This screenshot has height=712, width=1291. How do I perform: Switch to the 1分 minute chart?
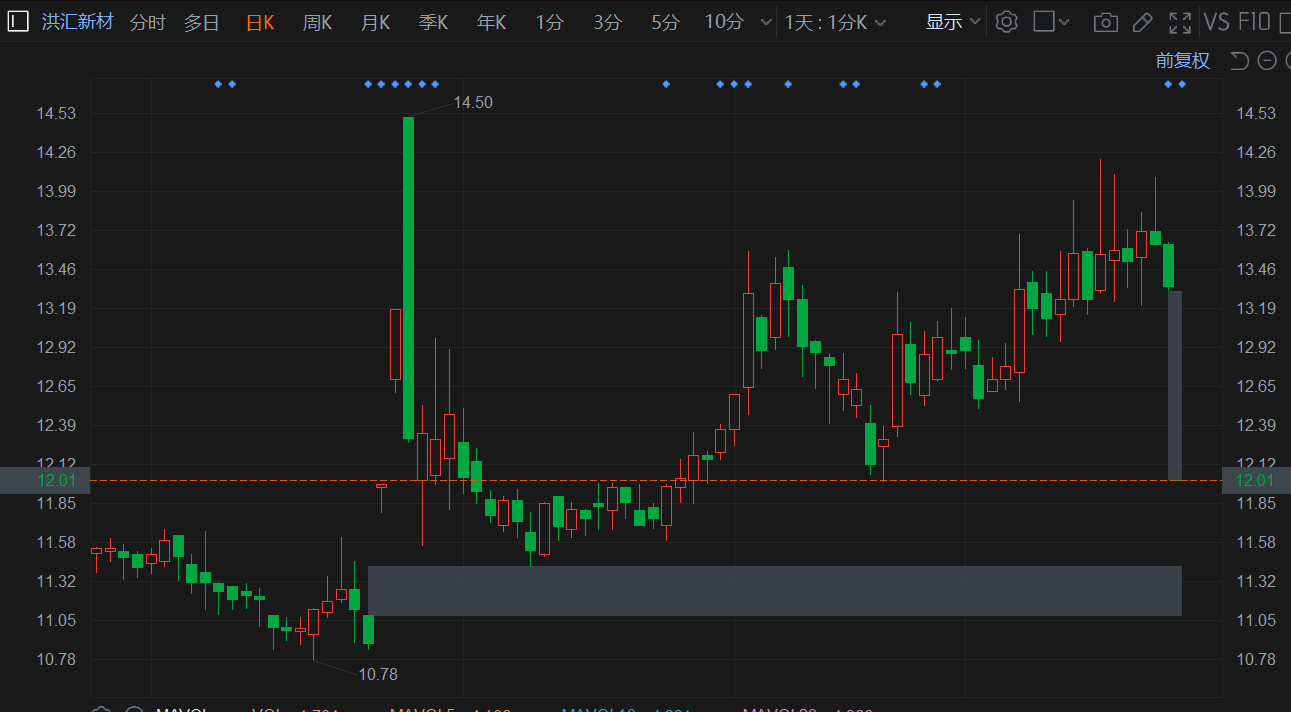549,22
